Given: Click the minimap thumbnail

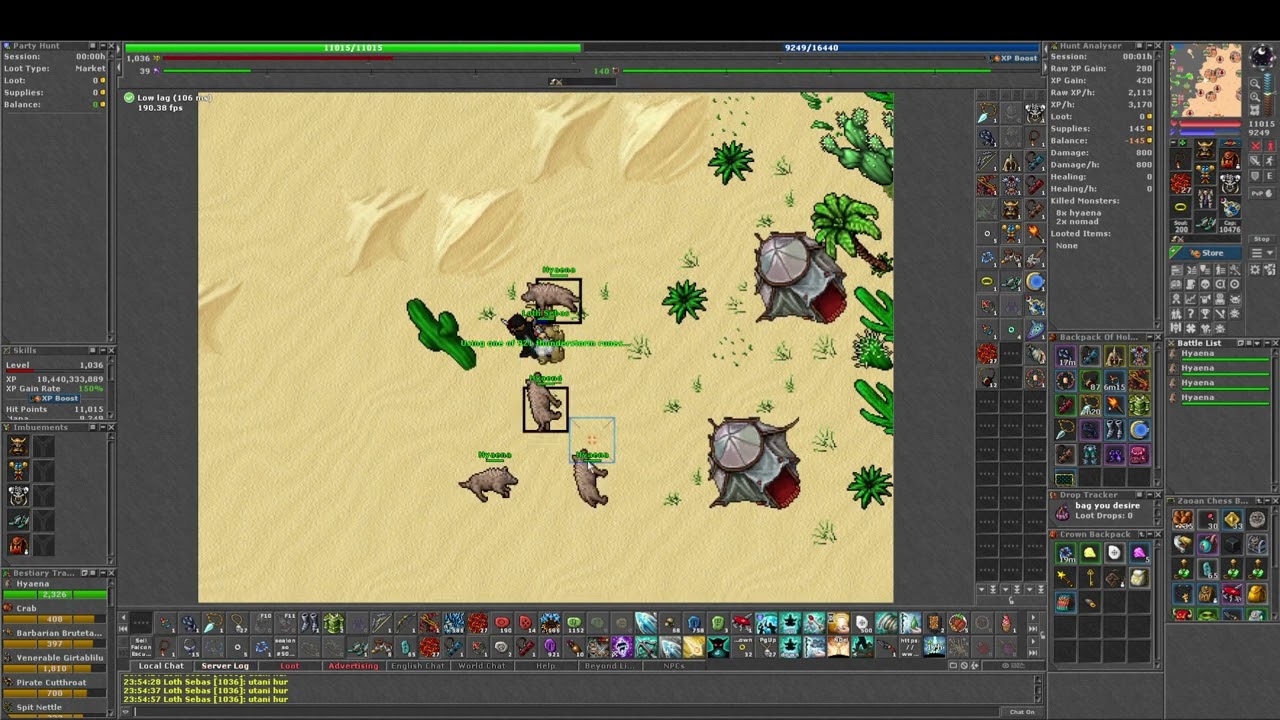Looking at the screenshot, I should (x=1206, y=80).
